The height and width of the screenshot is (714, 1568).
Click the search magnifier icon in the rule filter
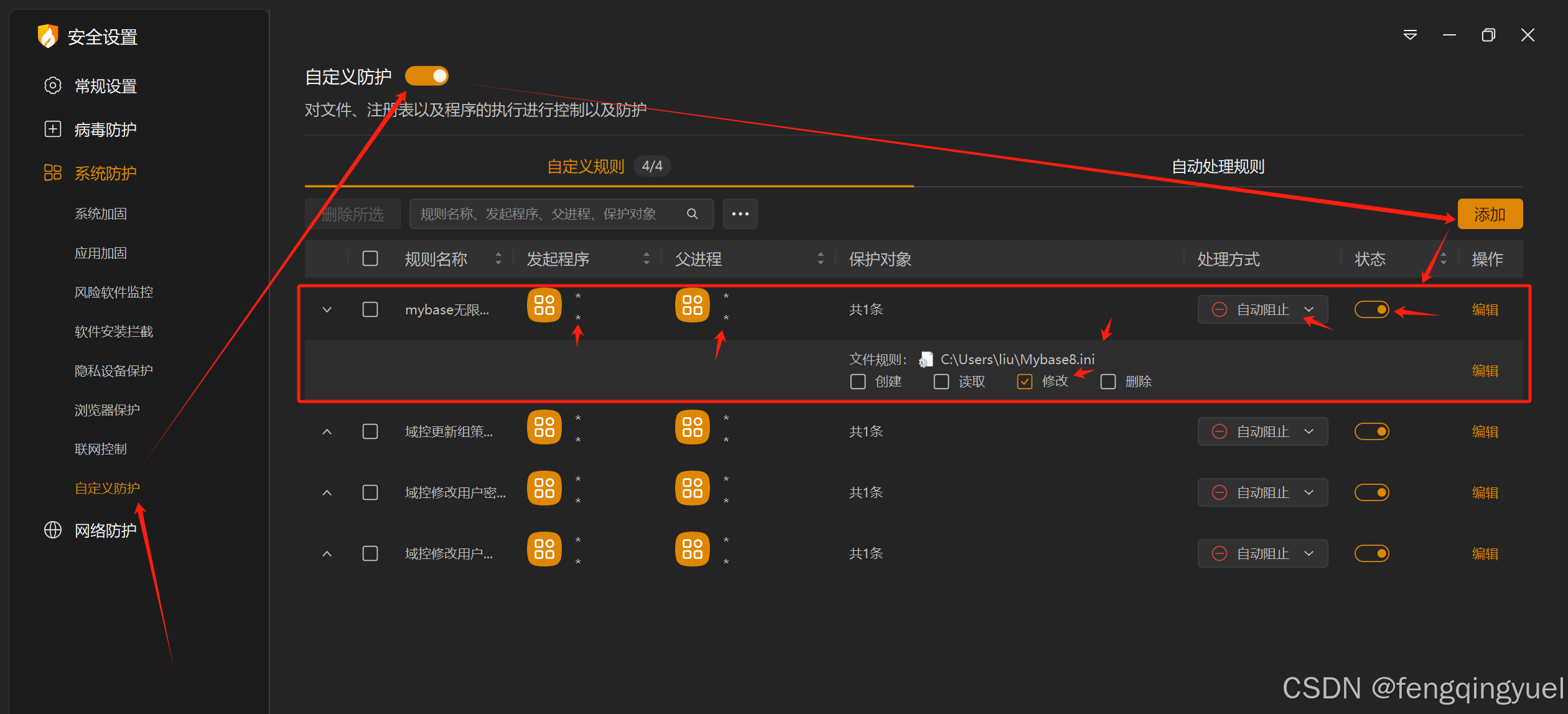pos(692,214)
